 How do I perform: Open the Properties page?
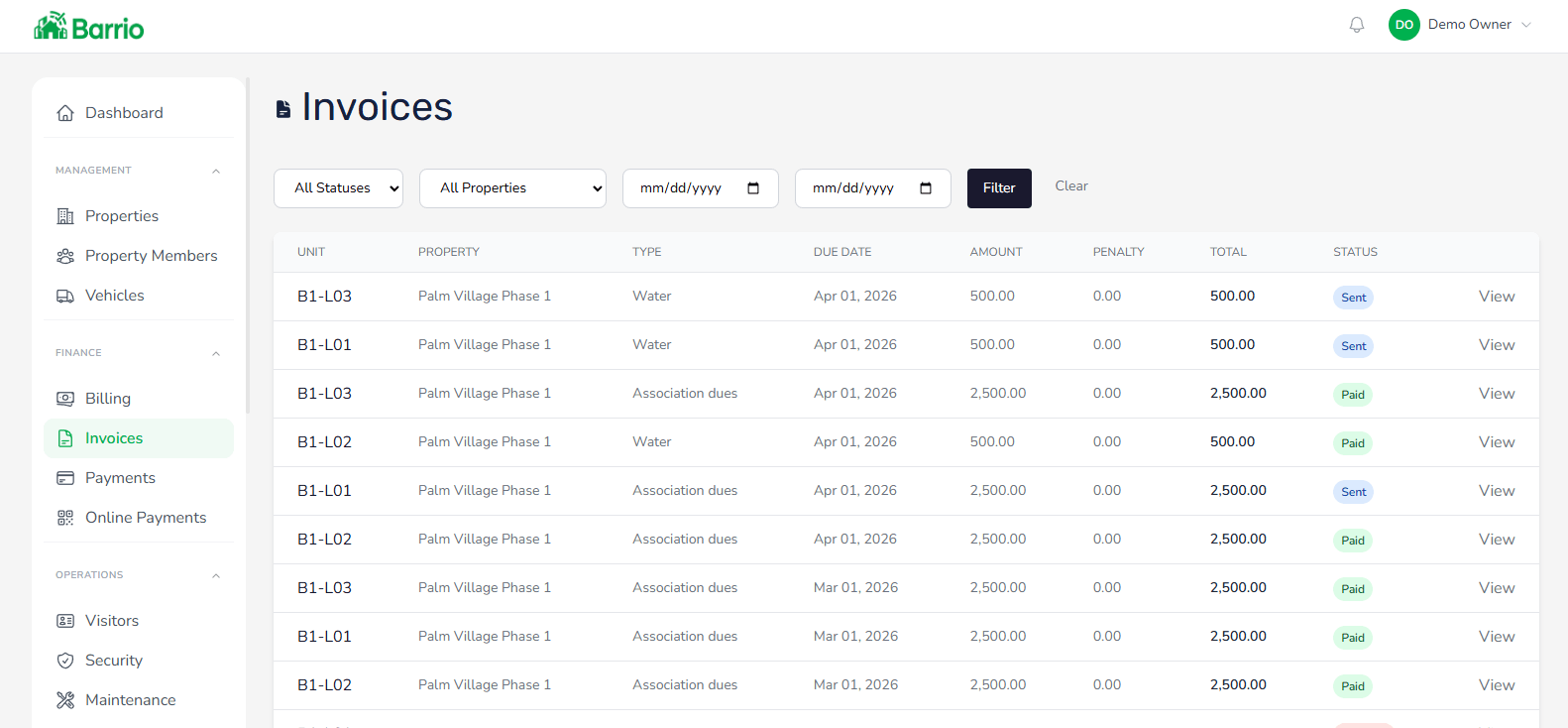tap(139, 216)
